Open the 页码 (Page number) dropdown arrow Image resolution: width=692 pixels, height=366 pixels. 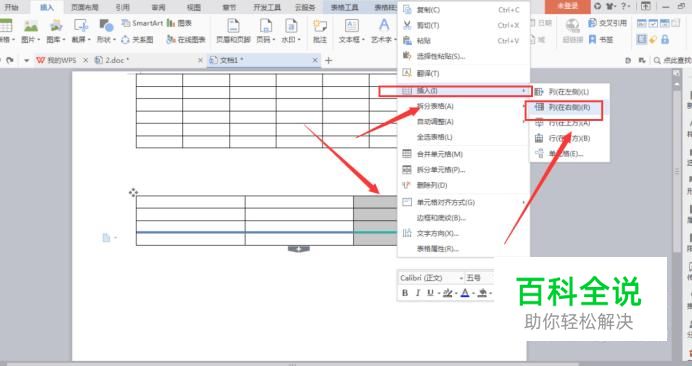coord(275,40)
